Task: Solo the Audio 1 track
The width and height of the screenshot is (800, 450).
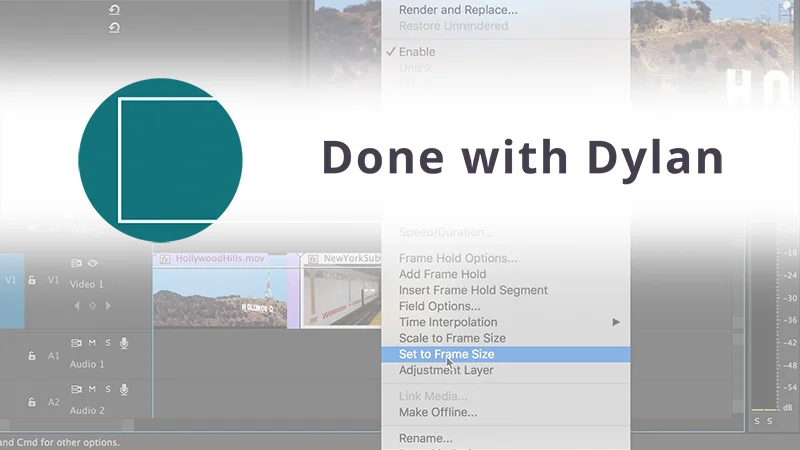Action: (x=108, y=343)
